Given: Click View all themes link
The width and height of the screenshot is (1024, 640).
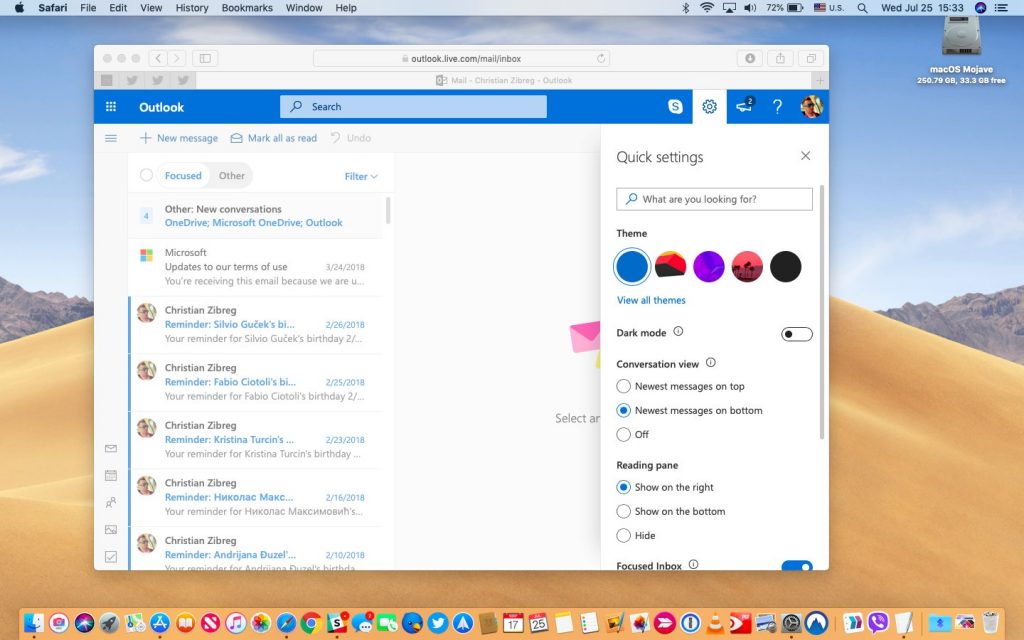Looking at the screenshot, I should click(650, 300).
